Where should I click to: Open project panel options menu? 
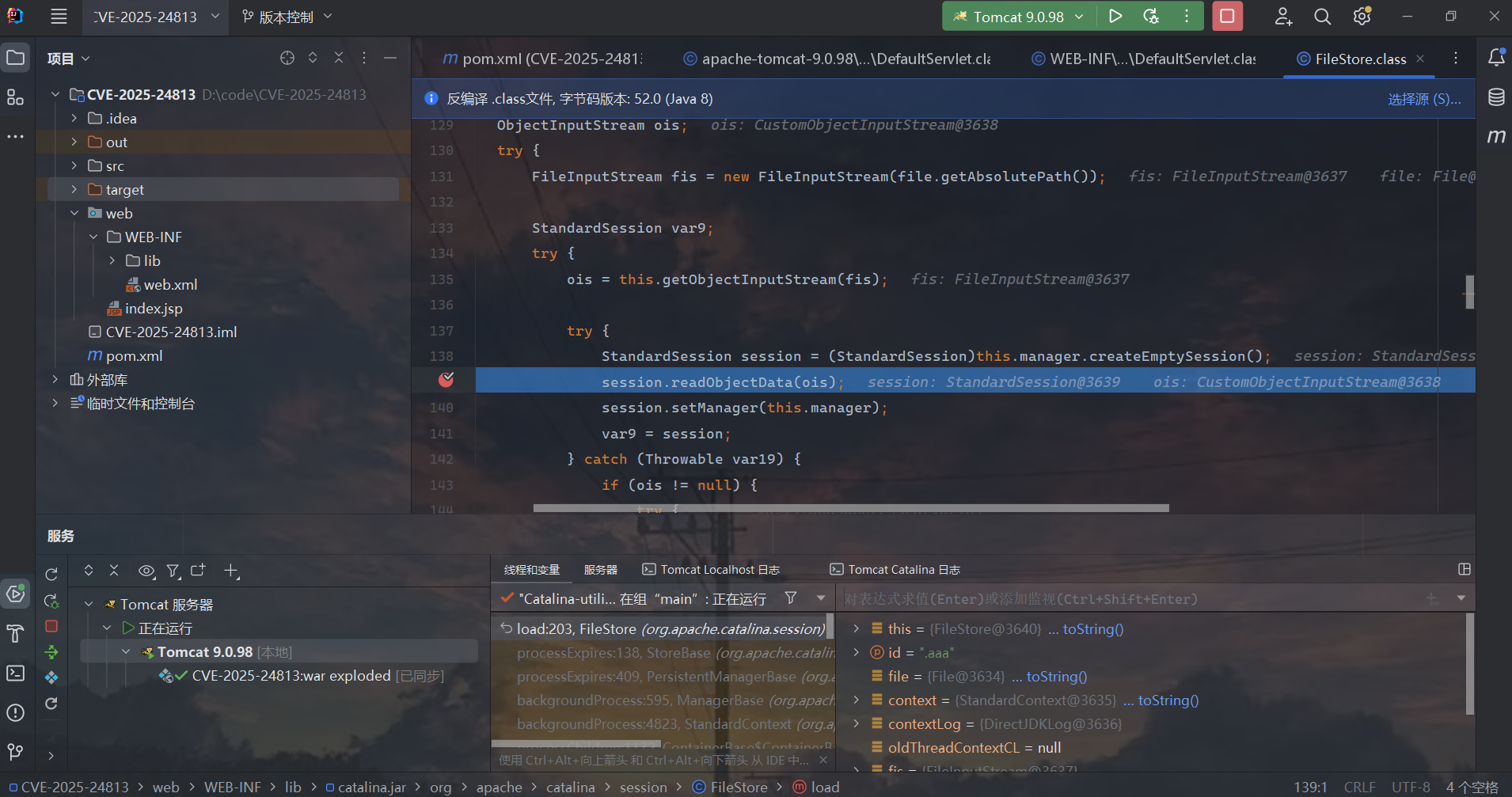(x=364, y=58)
